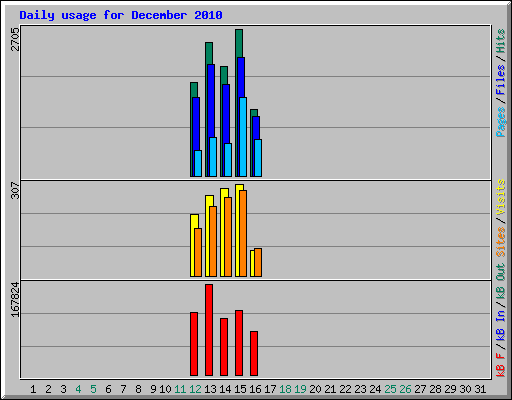Click the 'Visits' legend label

[x=500, y=197]
